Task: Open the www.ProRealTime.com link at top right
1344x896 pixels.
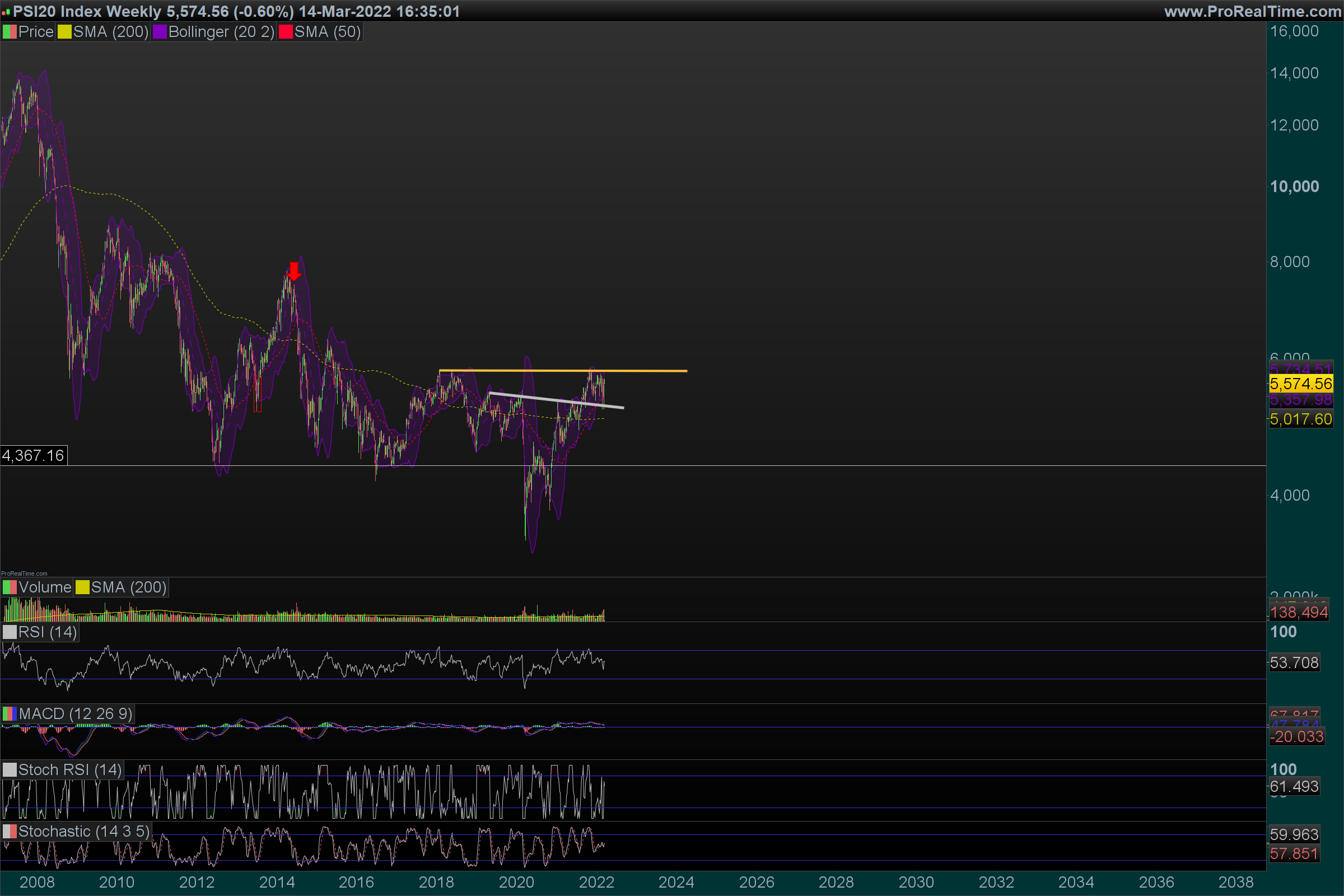Action: click(1252, 11)
